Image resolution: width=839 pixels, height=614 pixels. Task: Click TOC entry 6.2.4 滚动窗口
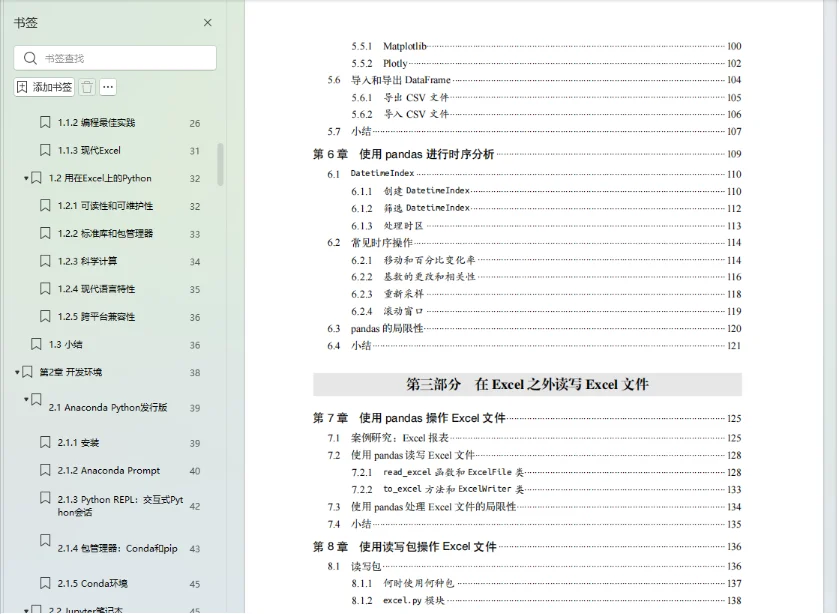pyautogui.click(x=546, y=312)
